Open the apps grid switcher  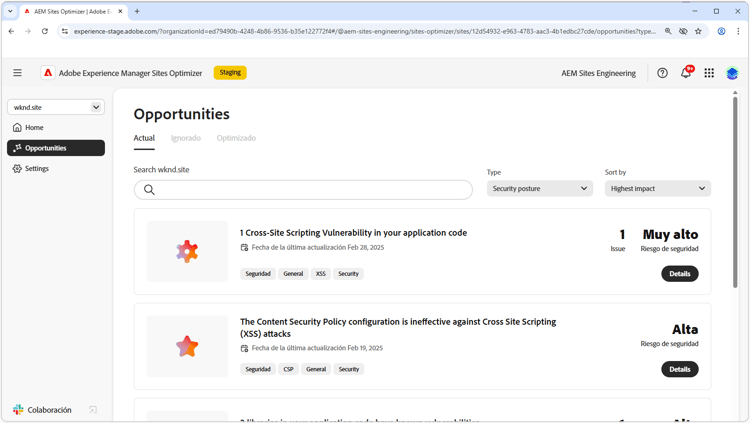pos(709,73)
